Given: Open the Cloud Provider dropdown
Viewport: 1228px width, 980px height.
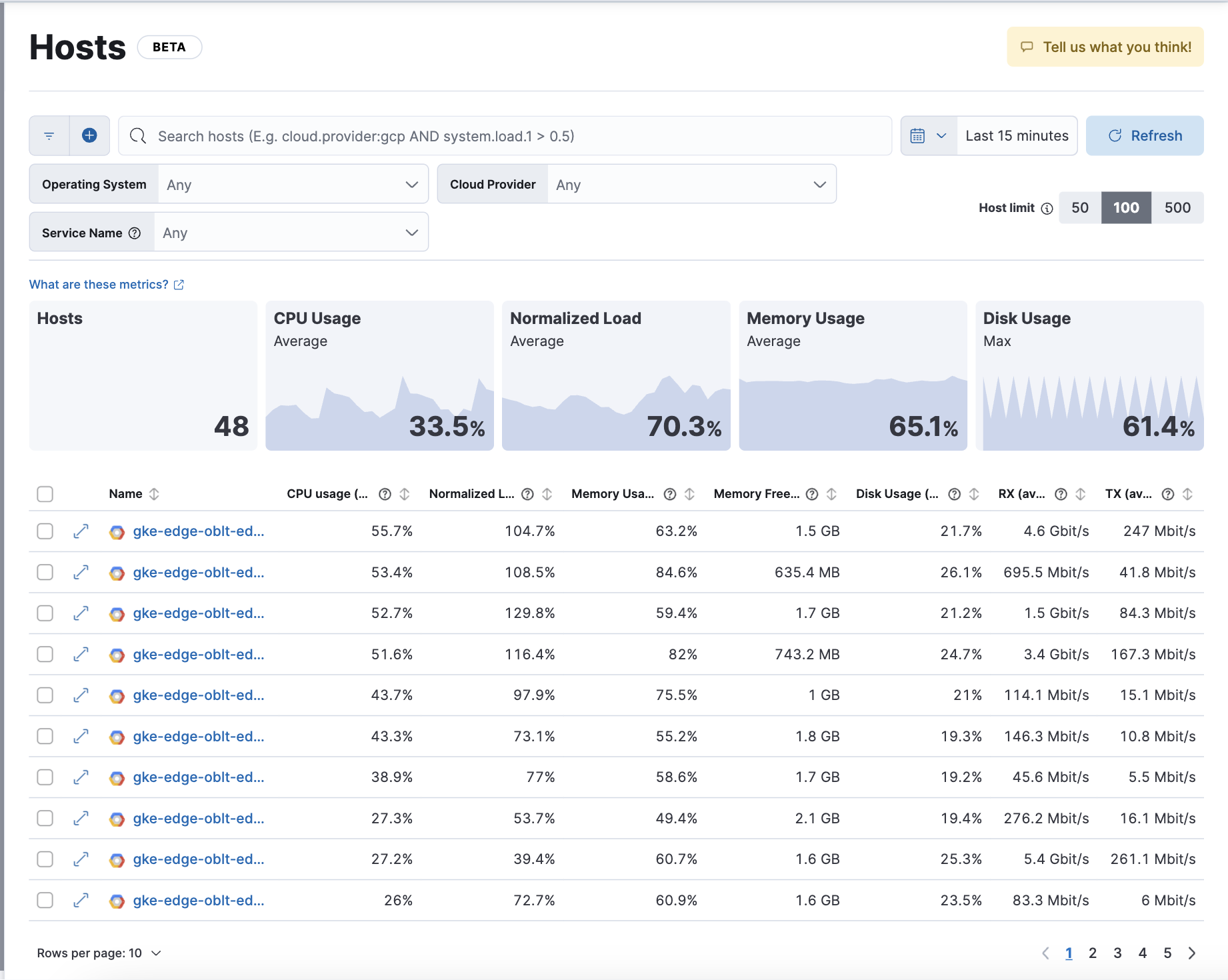Looking at the screenshot, I should pos(692,185).
